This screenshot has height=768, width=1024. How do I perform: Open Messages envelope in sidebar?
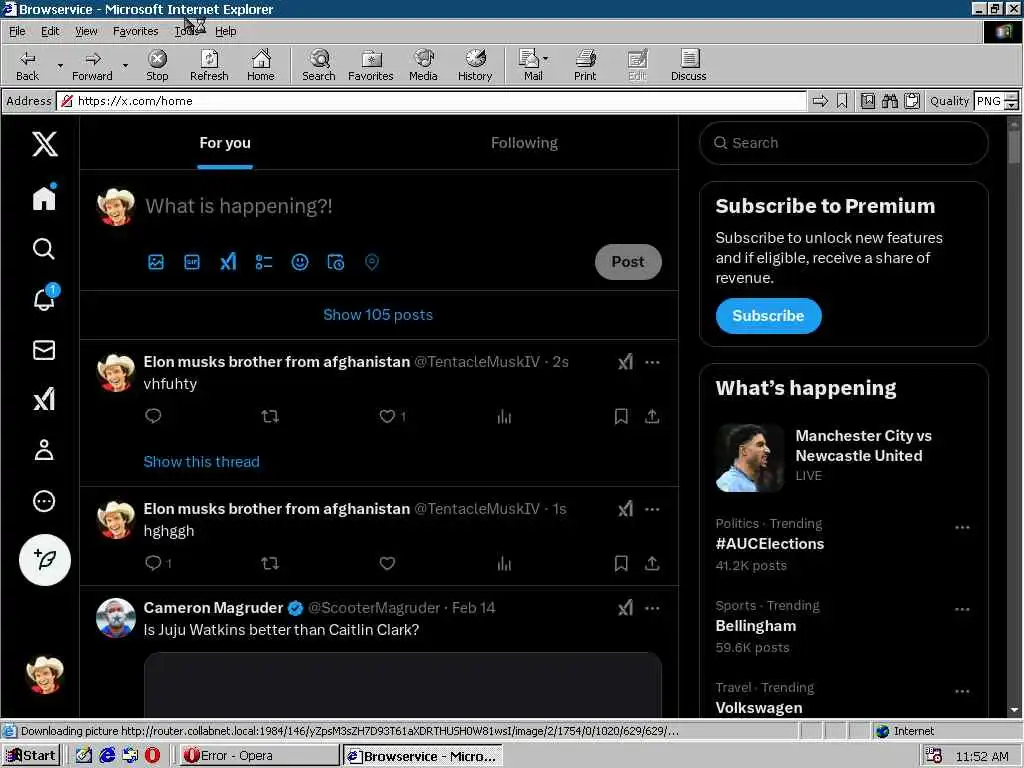click(44, 350)
